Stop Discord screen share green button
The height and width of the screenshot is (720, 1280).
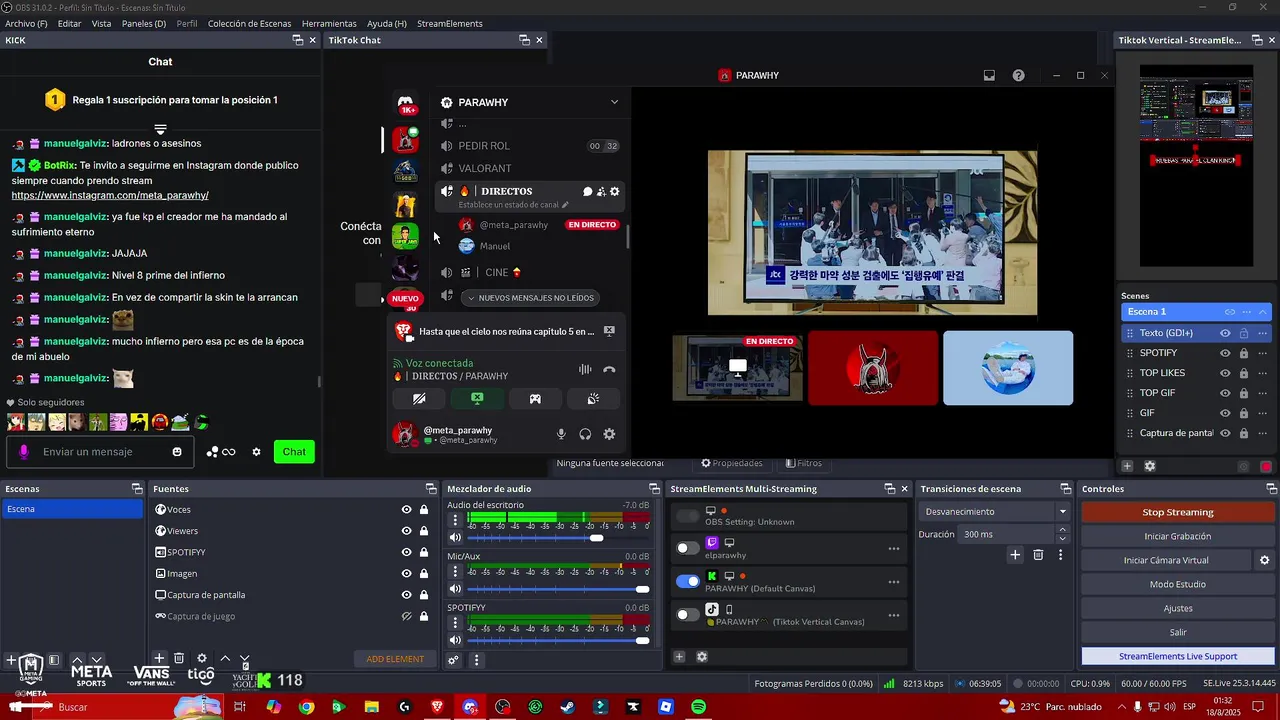477,399
